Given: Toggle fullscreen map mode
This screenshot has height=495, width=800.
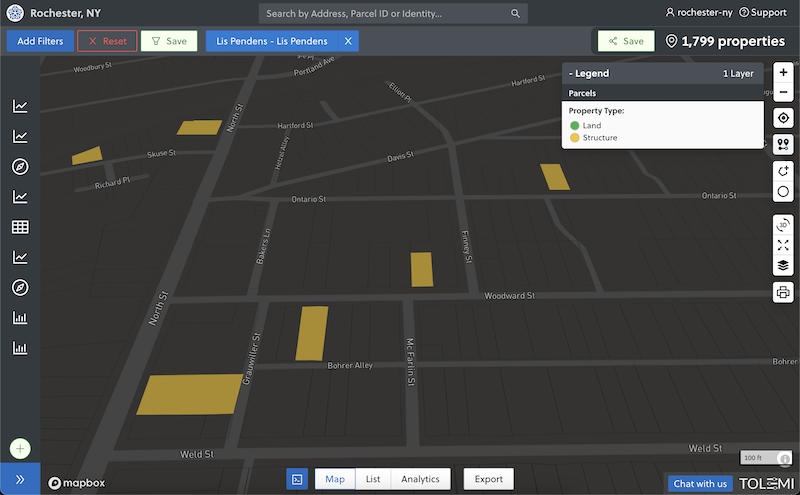Looking at the screenshot, I should pyautogui.click(x=783, y=245).
